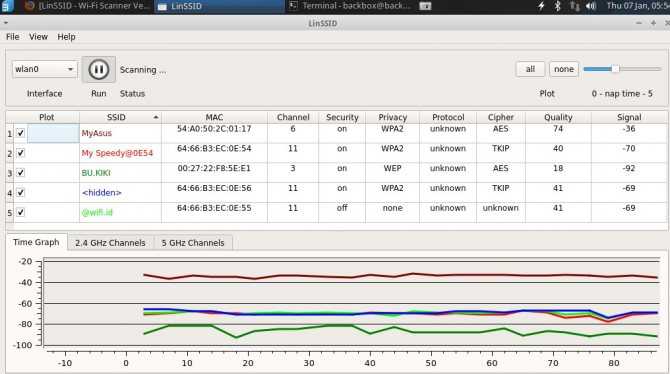670x374 pixels.
Task: Open the volume speaker icon
Action: [x=591, y=6]
